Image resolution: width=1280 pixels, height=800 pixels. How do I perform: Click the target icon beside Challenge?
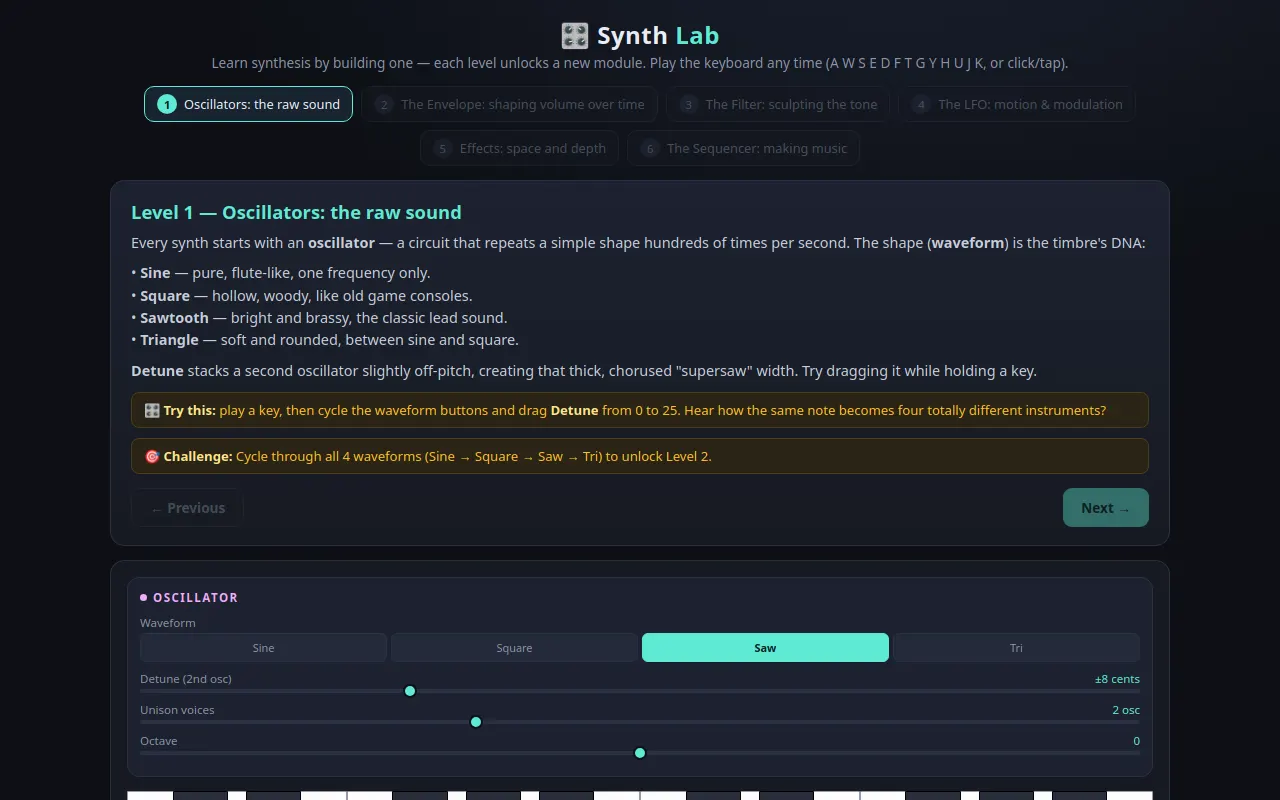pos(152,456)
